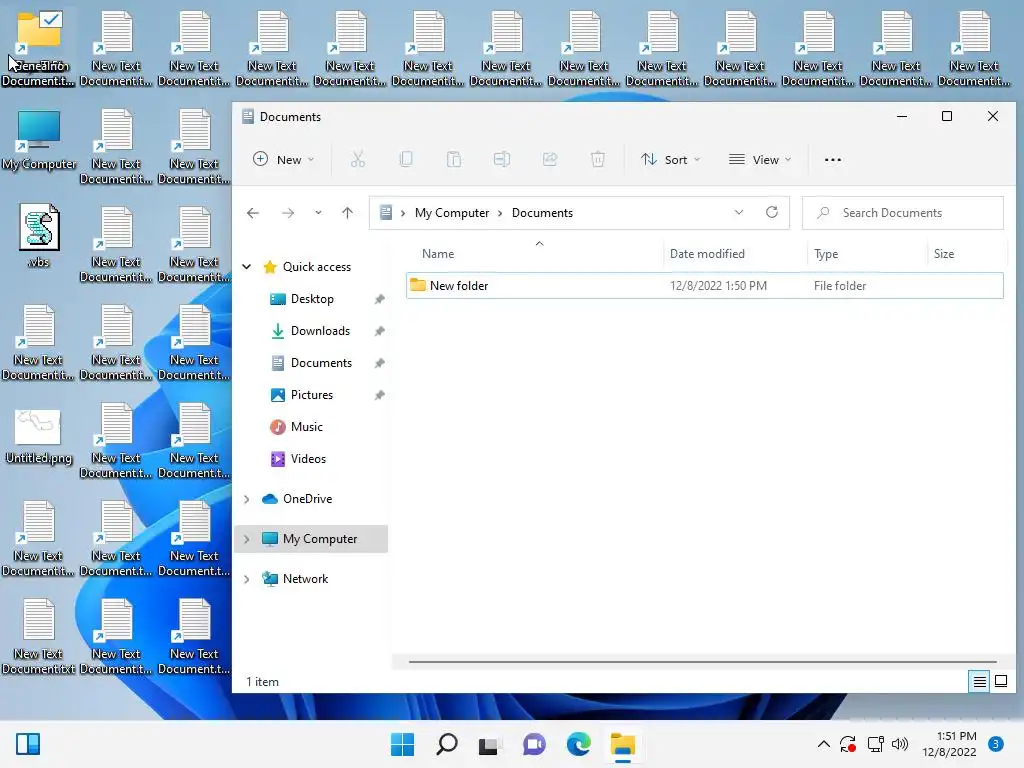Click into the Search Documents field
Viewport: 1024px width, 768px height.
click(x=903, y=213)
